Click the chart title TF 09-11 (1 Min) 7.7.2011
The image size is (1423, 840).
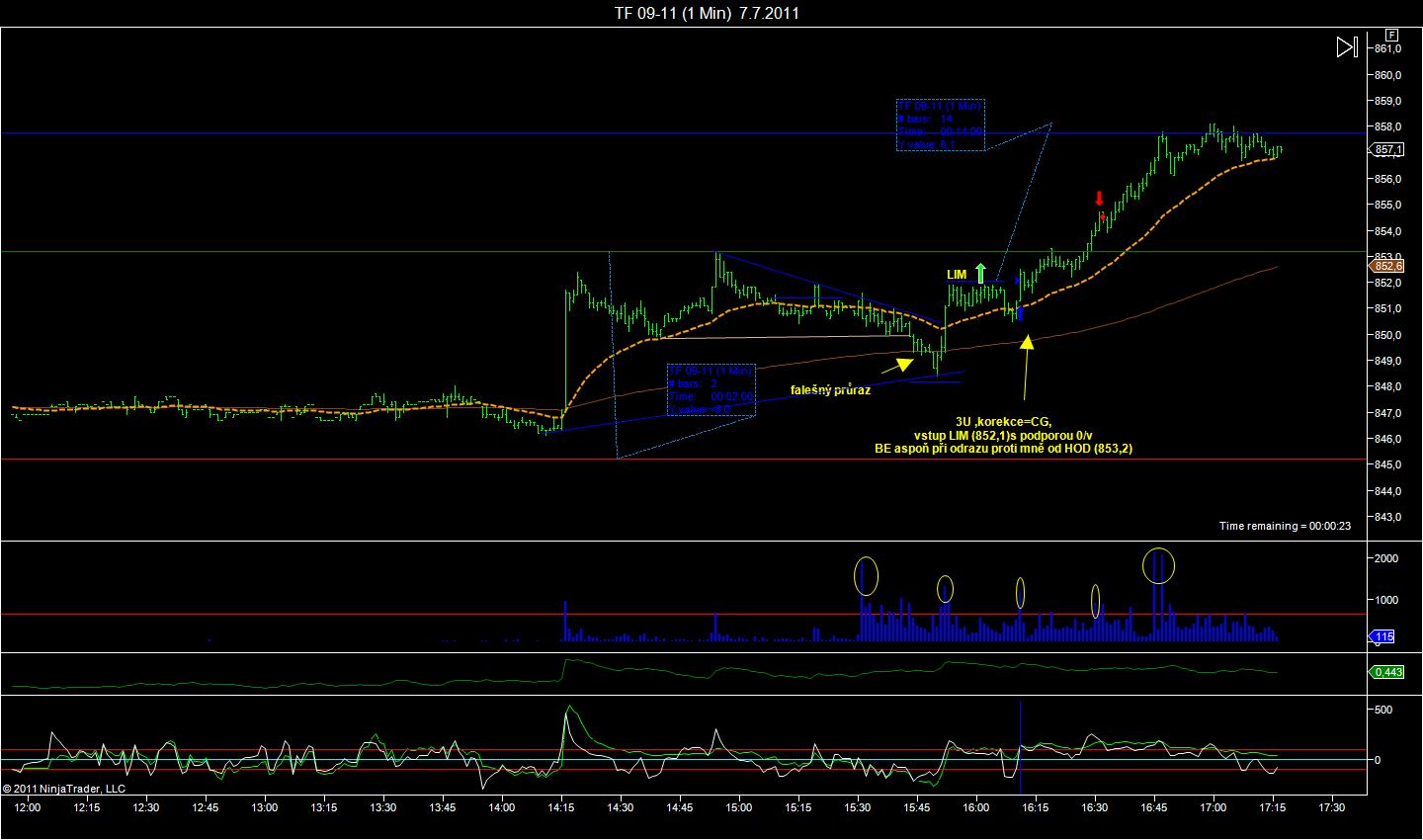click(707, 13)
